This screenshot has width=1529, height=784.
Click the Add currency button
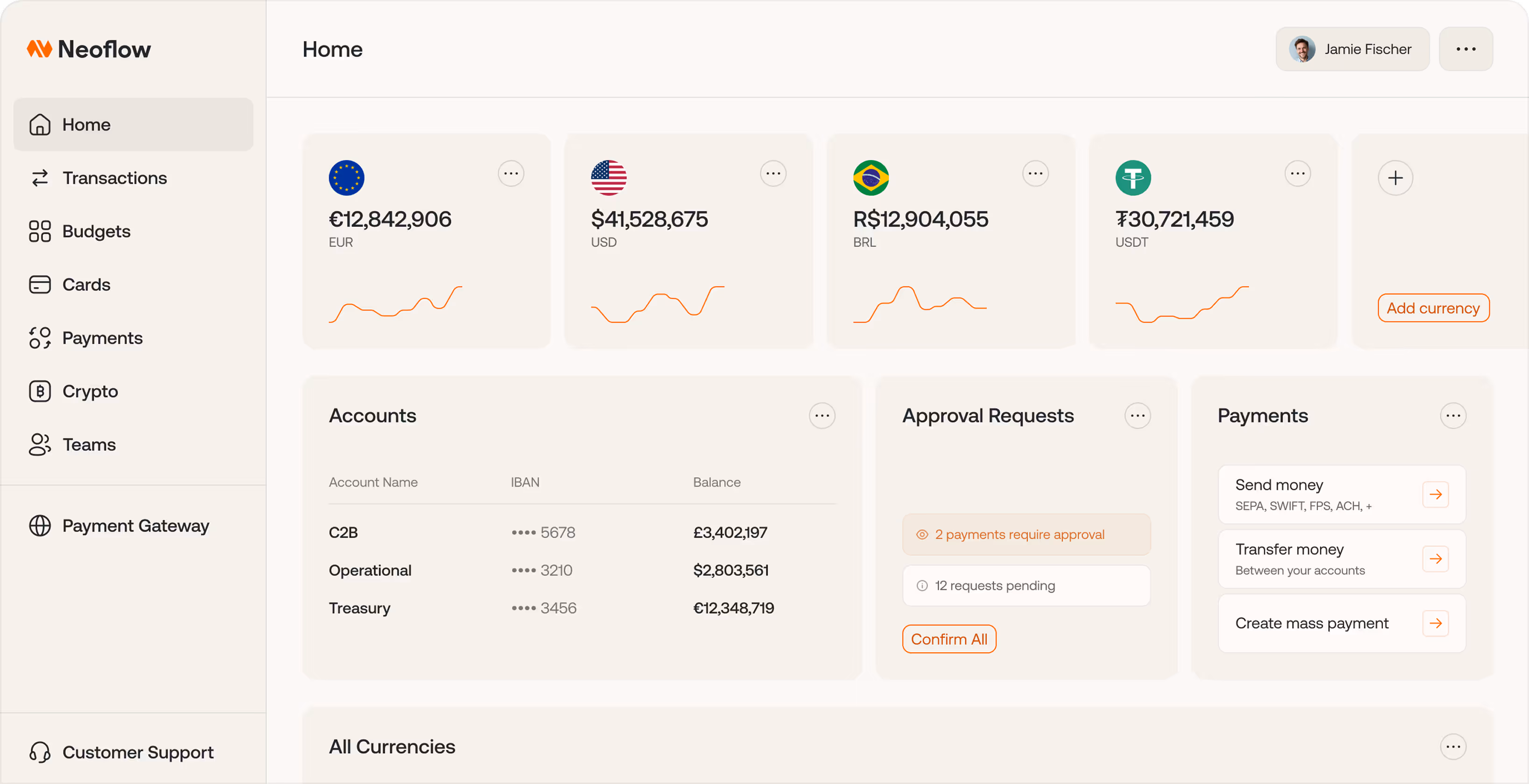click(x=1433, y=308)
